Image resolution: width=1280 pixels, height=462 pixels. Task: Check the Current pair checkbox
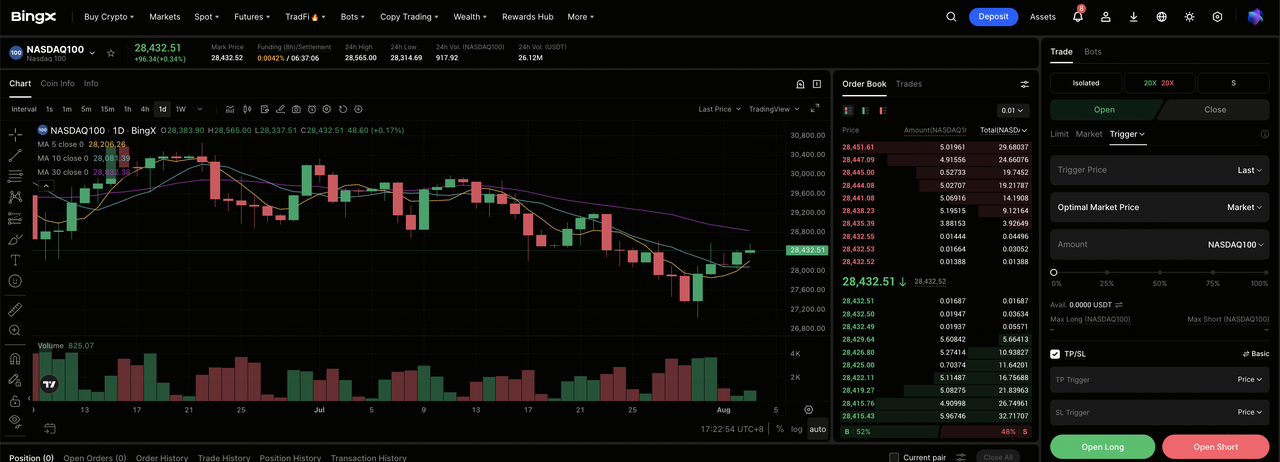pyautogui.click(x=894, y=458)
